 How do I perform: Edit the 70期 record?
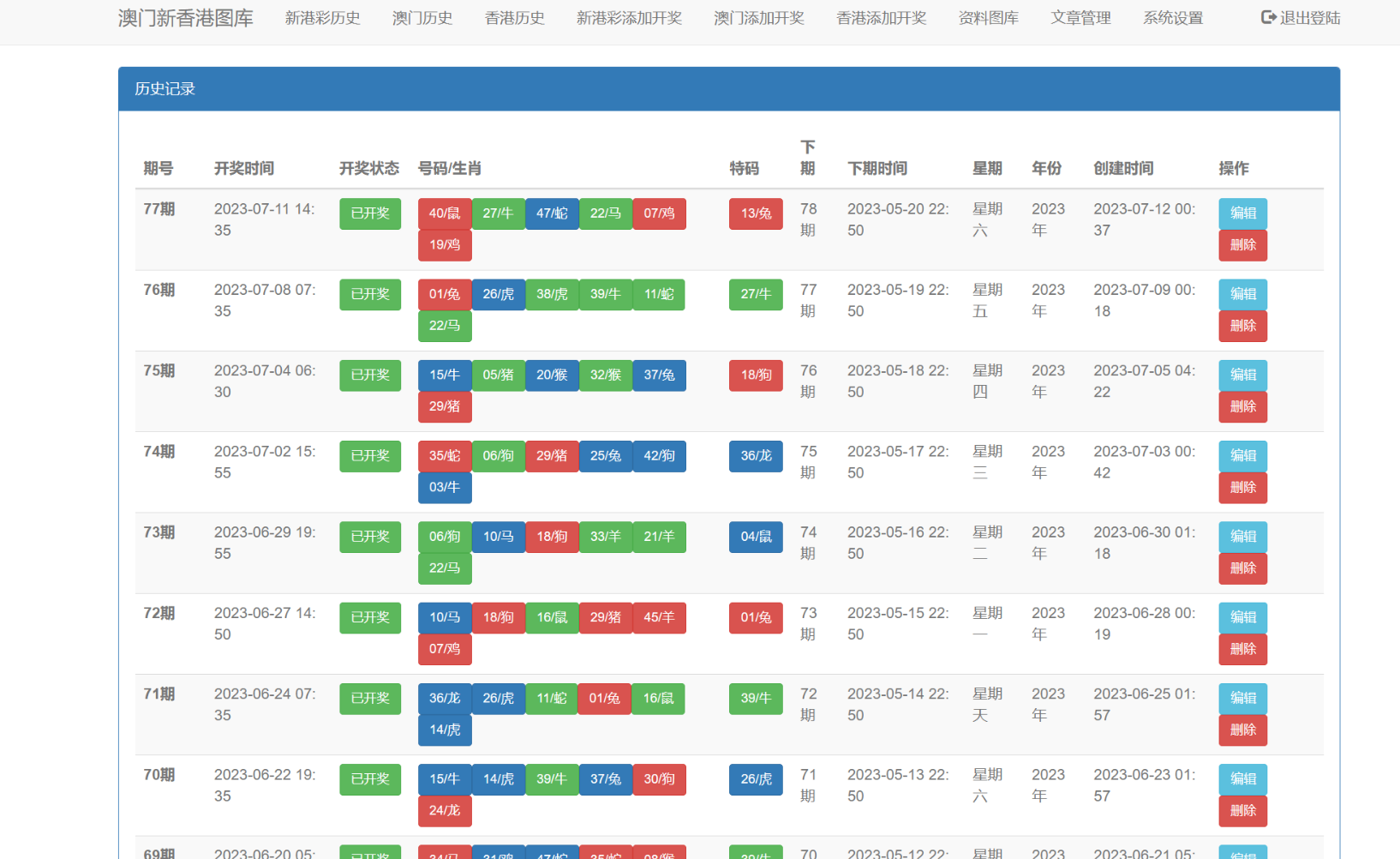tap(1242, 779)
